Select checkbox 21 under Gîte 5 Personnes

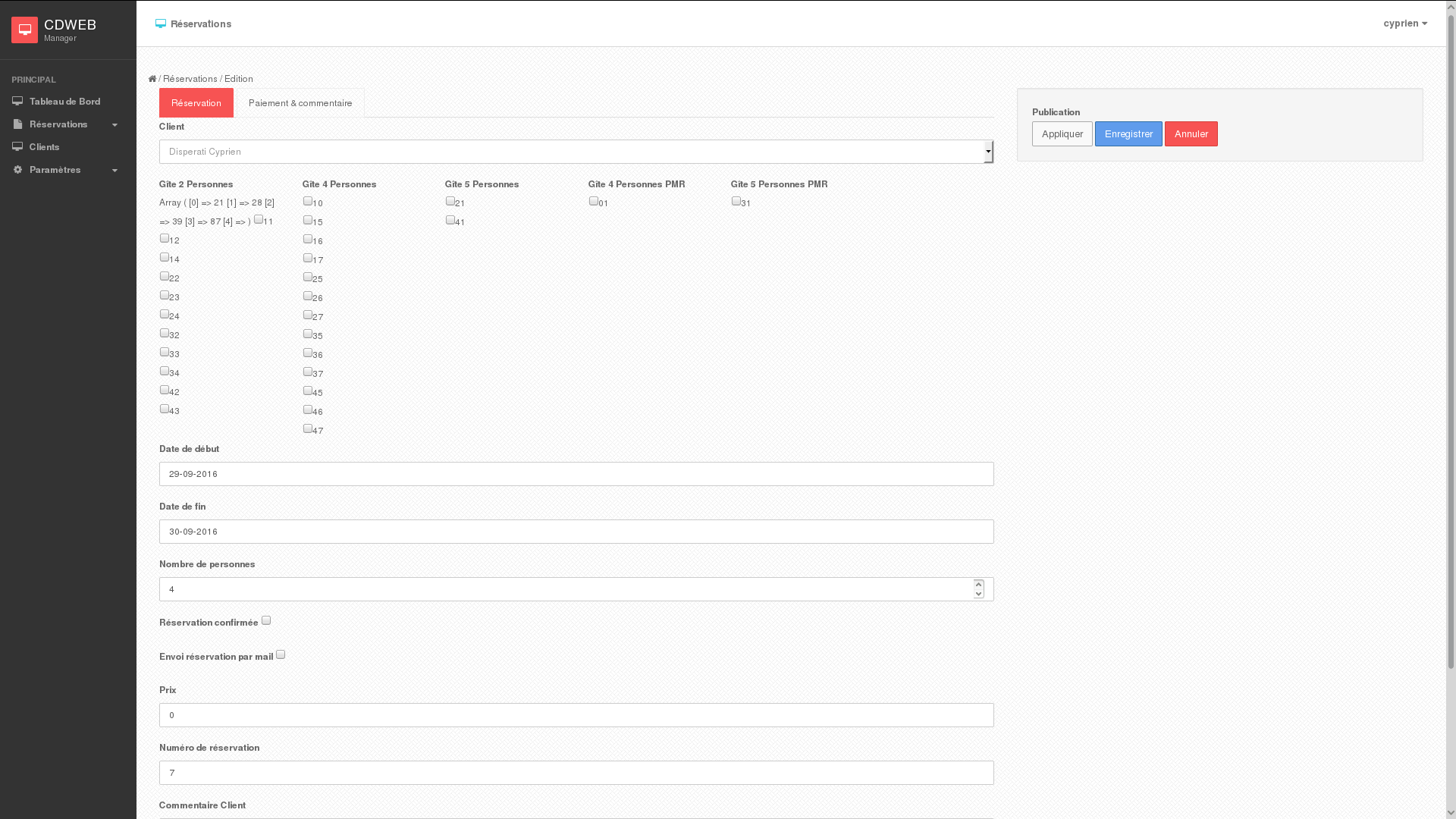point(450,199)
